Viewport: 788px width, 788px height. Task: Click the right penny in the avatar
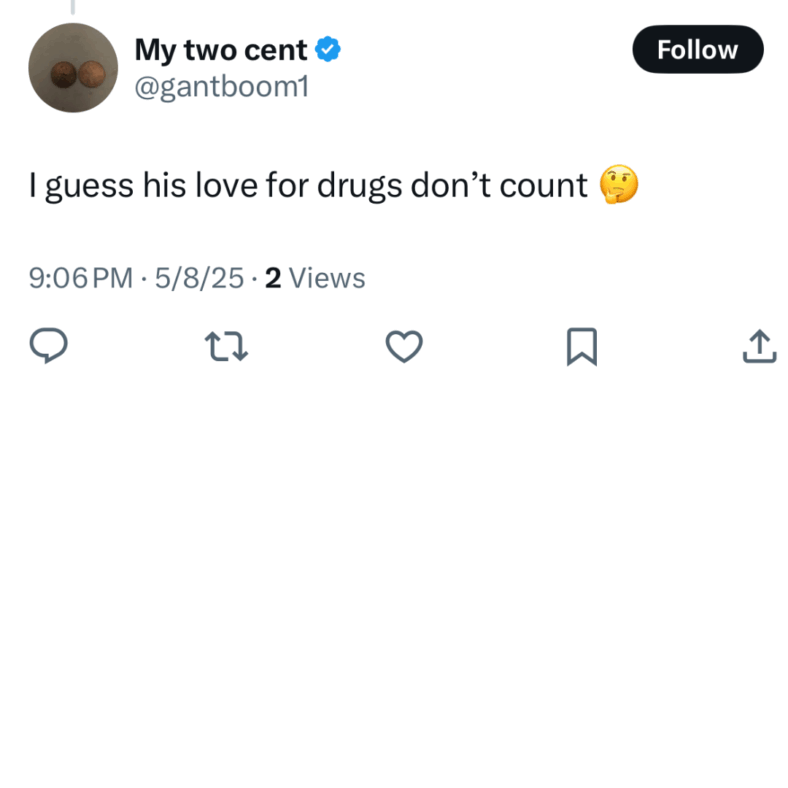click(x=91, y=74)
